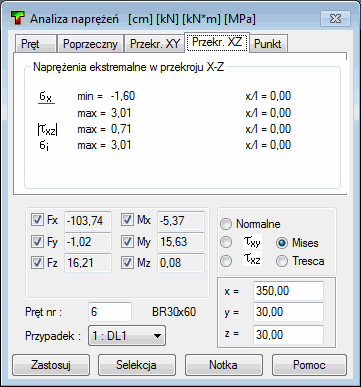Viewport: 361px width, 387px height.
Task: Choose the τxy stress radio option
Action: pos(226,242)
